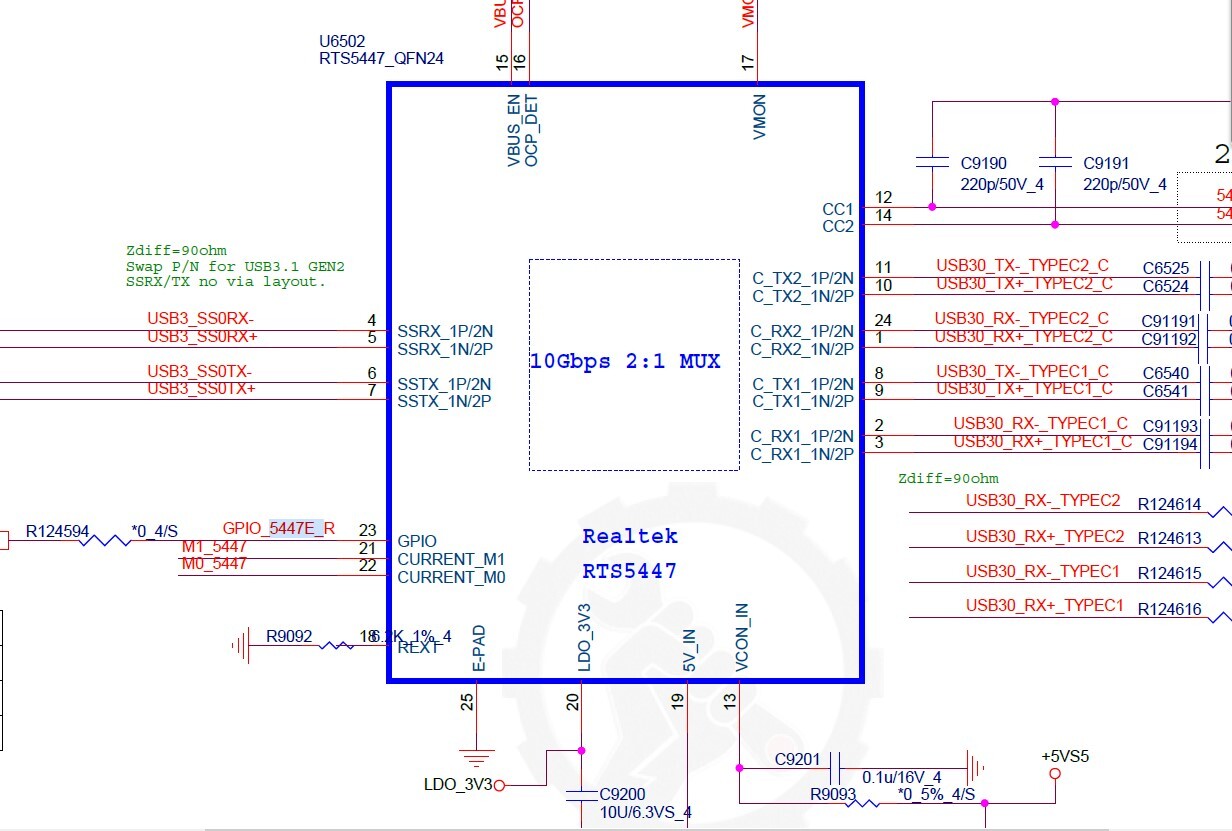Select the U6502 reference designator
1232x831 pixels.
pyautogui.click(x=342, y=42)
